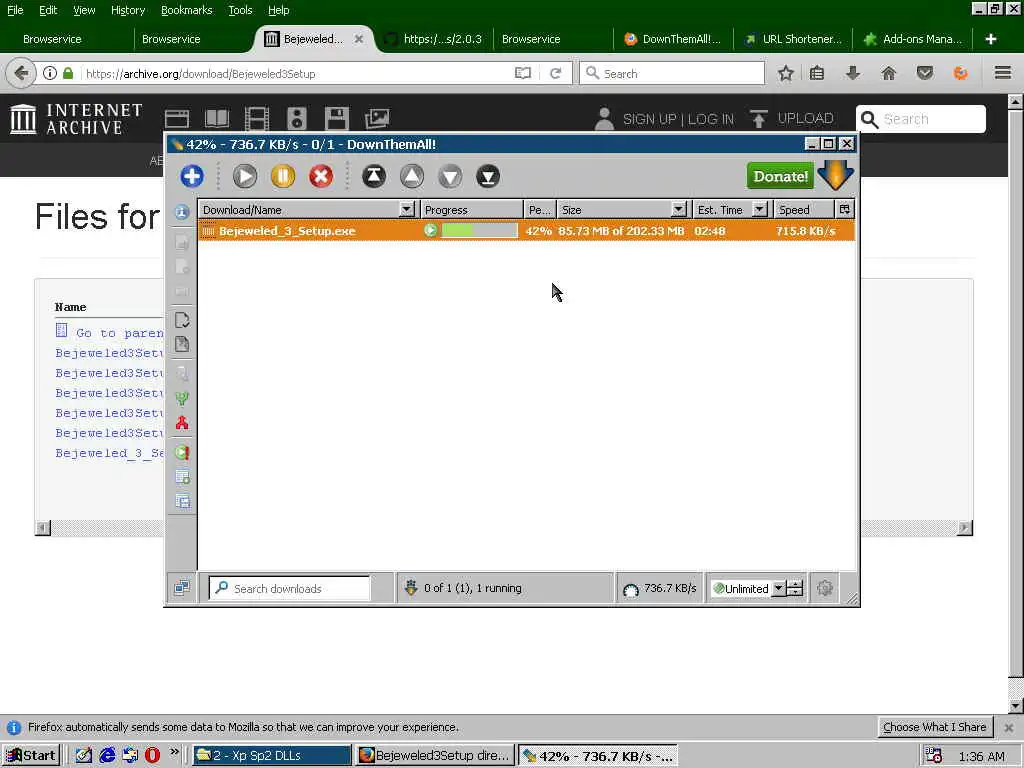The height and width of the screenshot is (768, 1024).
Task: Open Size column filter dropdown
Action: 679,210
